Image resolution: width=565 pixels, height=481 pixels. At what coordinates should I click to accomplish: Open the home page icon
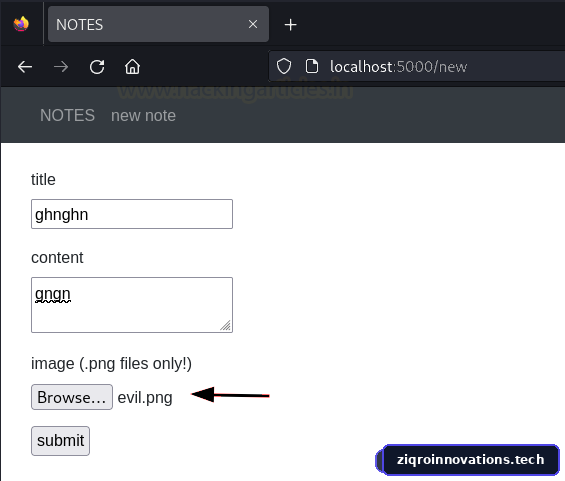click(x=132, y=67)
